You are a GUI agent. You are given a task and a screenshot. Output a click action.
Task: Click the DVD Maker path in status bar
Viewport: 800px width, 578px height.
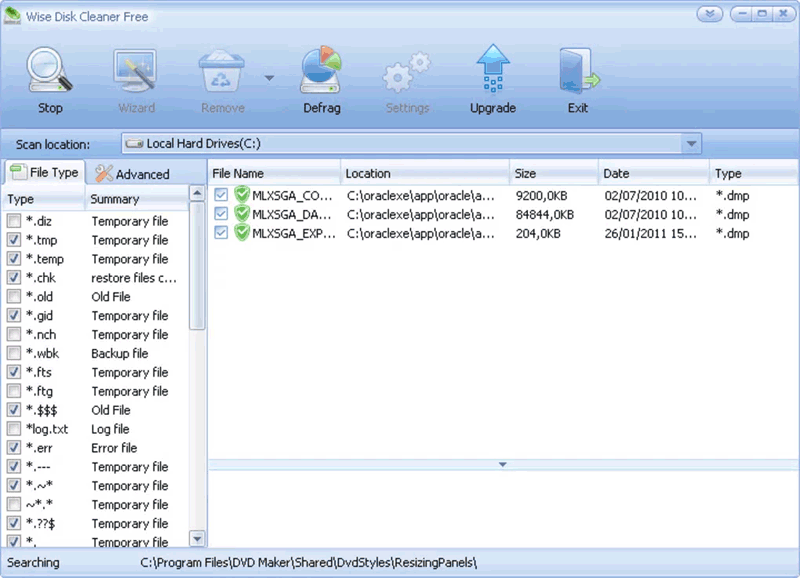(308, 563)
